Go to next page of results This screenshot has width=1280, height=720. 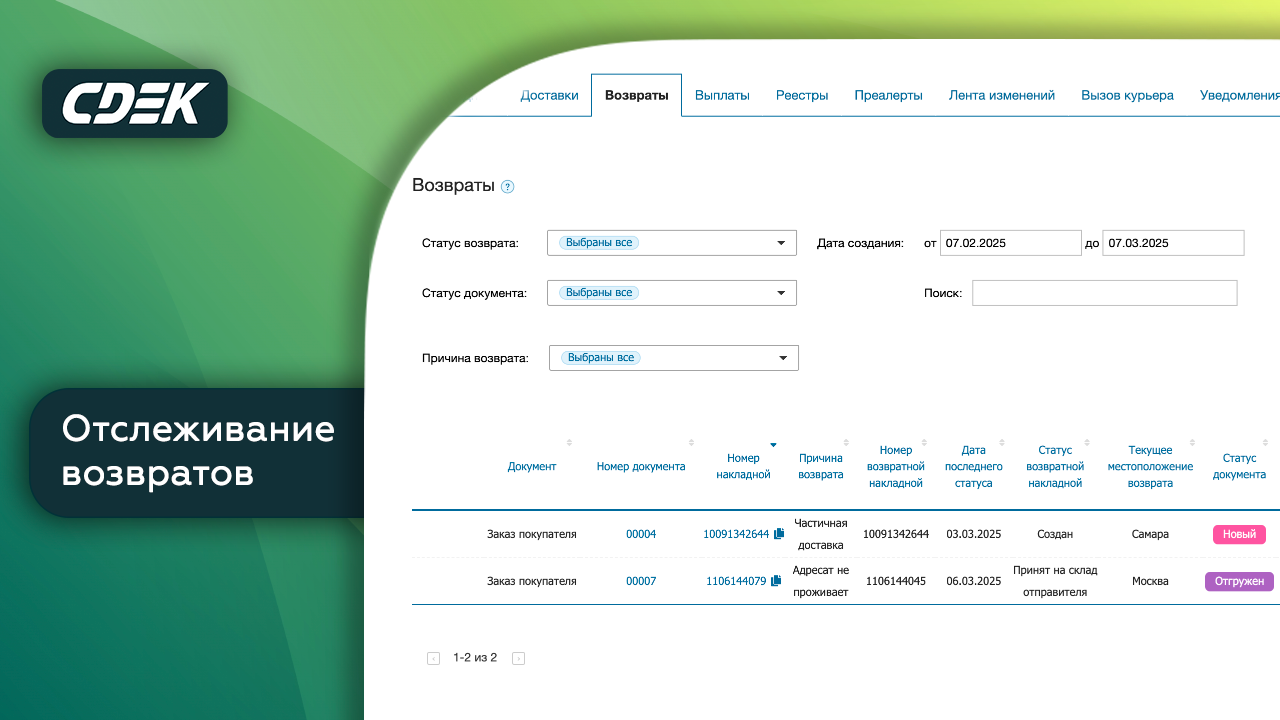click(x=518, y=658)
